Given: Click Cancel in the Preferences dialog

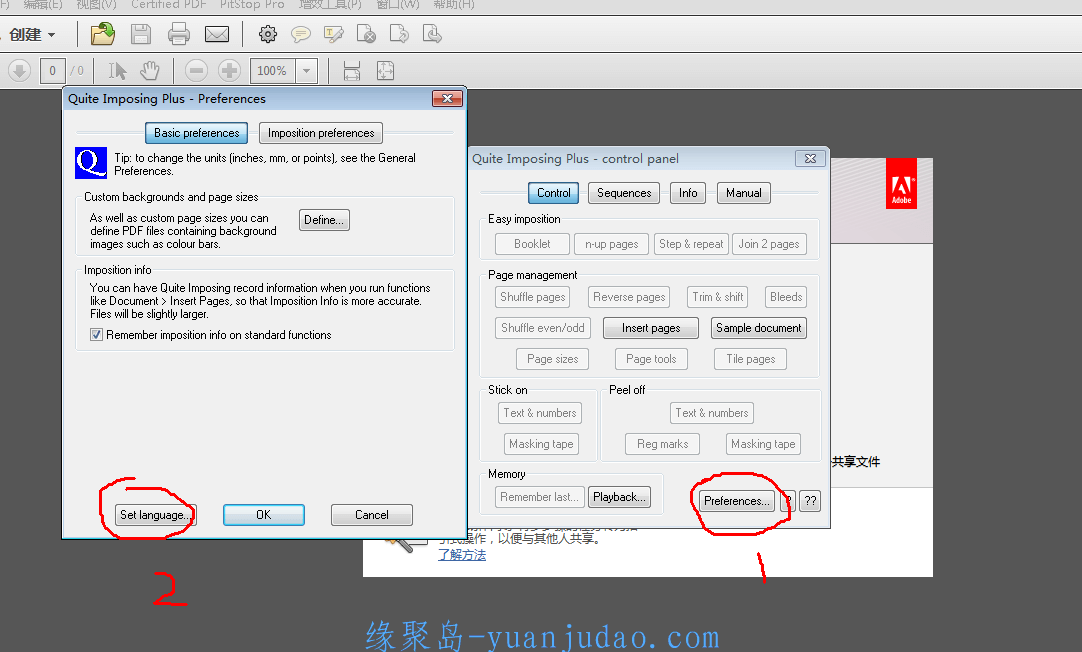Looking at the screenshot, I should (x=372, y=515).
